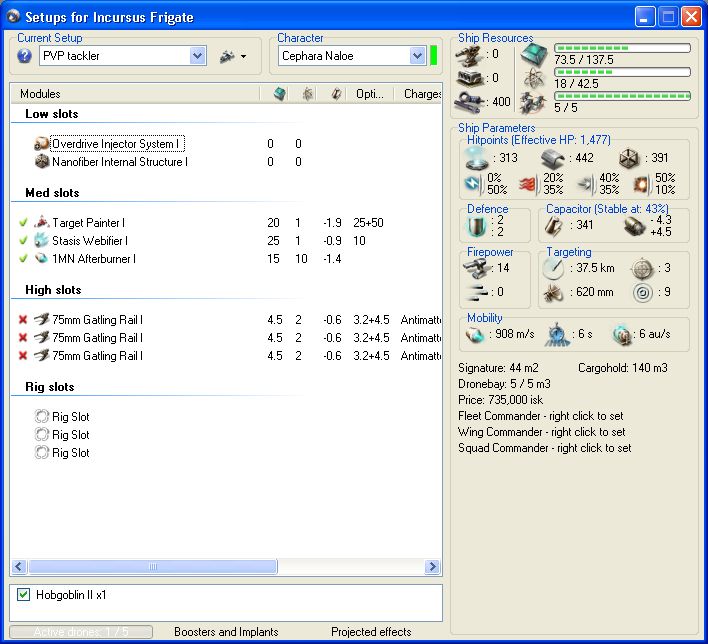Minimize the Setups for Incursus Frigate window
Screen dimensions: 708x644
[645, 17]
